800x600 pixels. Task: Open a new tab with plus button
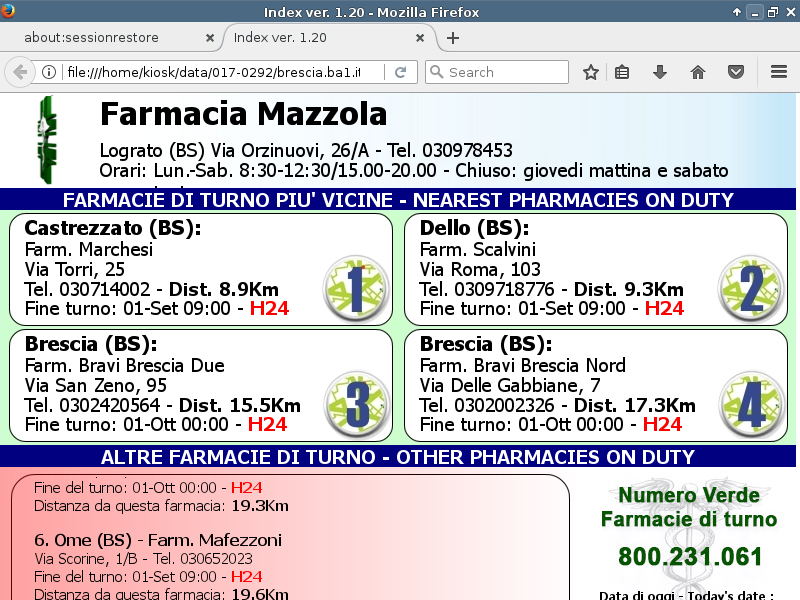[453, 38]
